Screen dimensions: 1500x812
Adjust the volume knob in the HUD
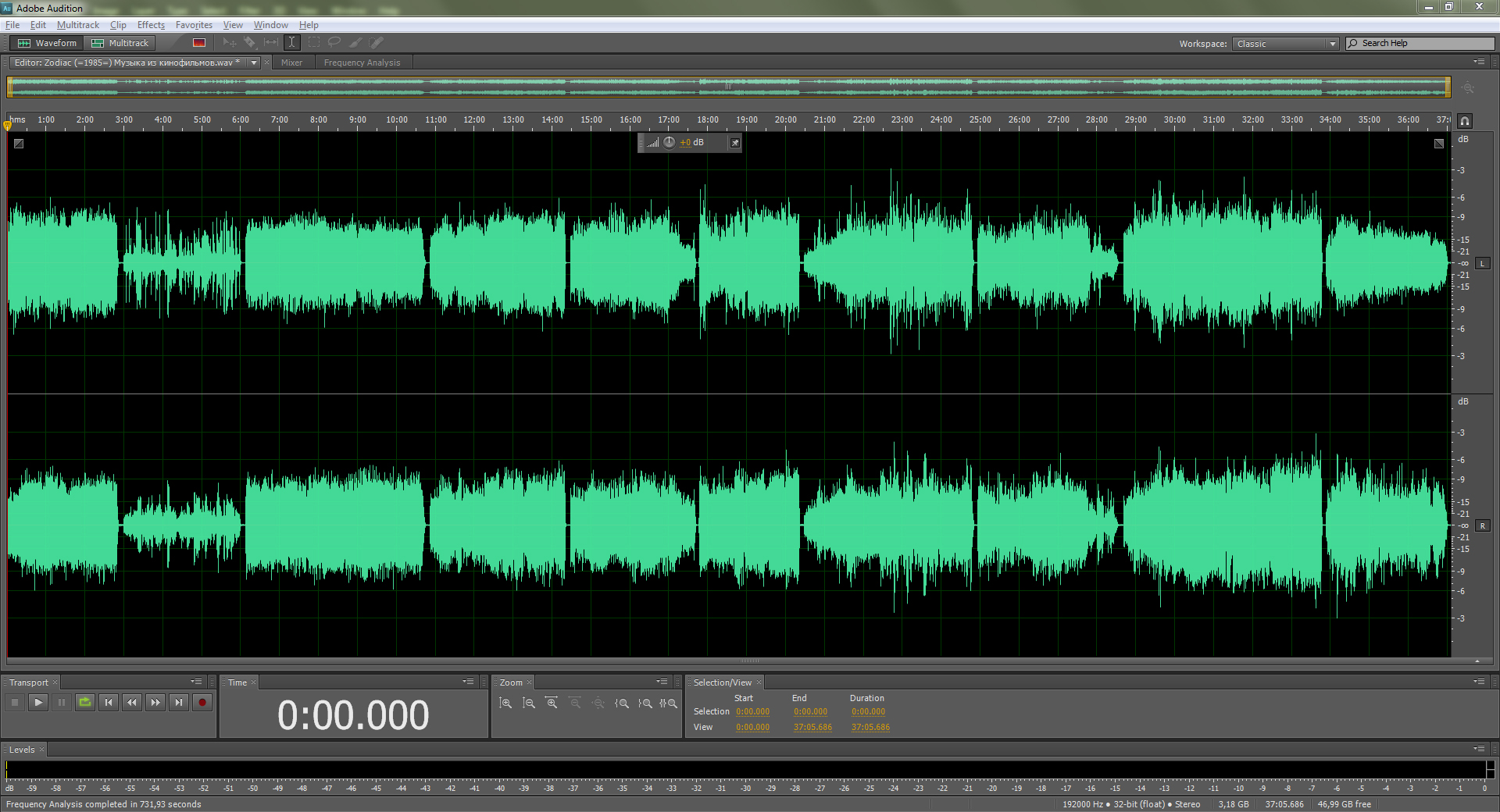click(x=670, y=142)
